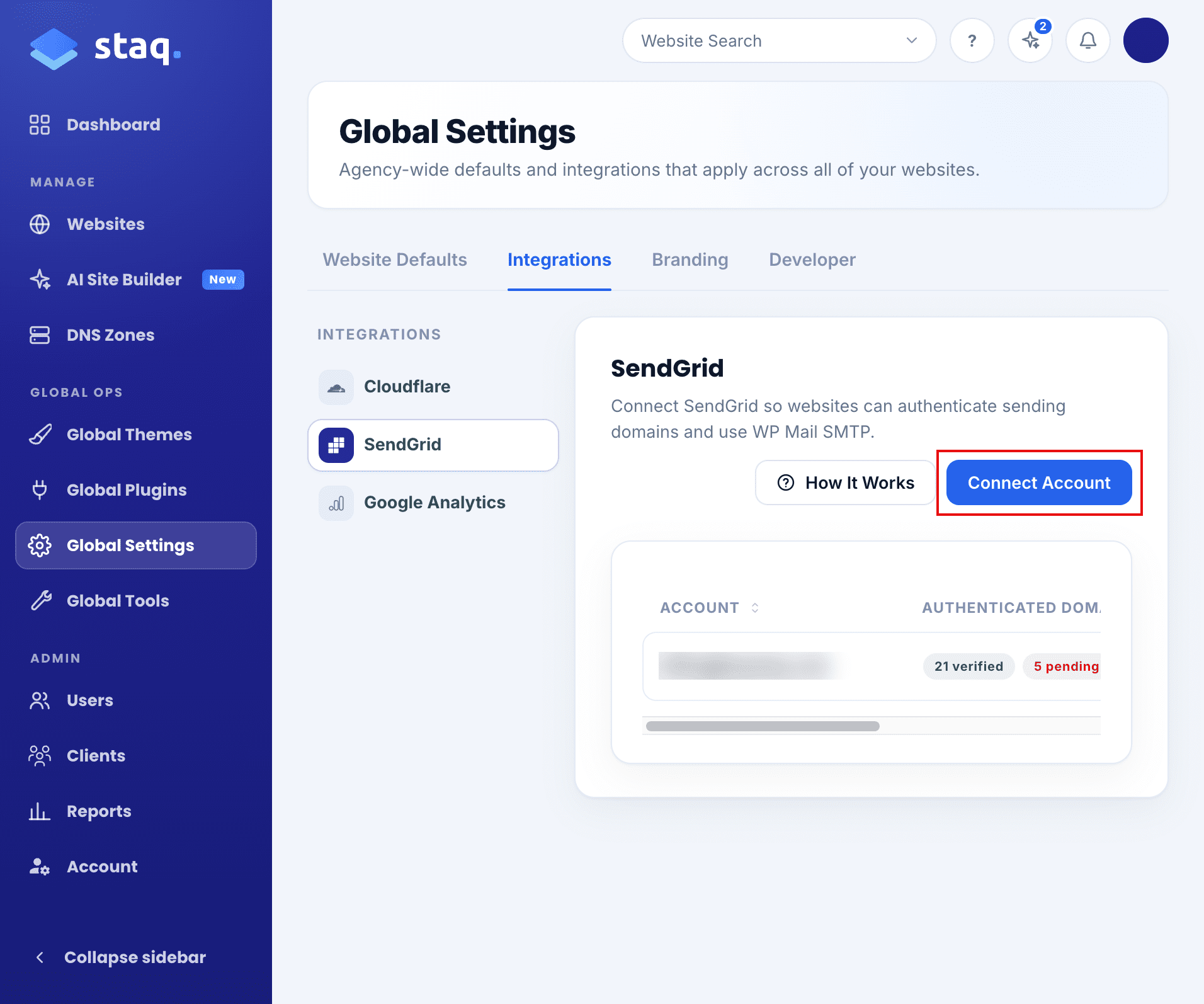Viewport: 1204px width, 1004px height.
Task: Click the staq logo
Action: [x=105, y=48]
